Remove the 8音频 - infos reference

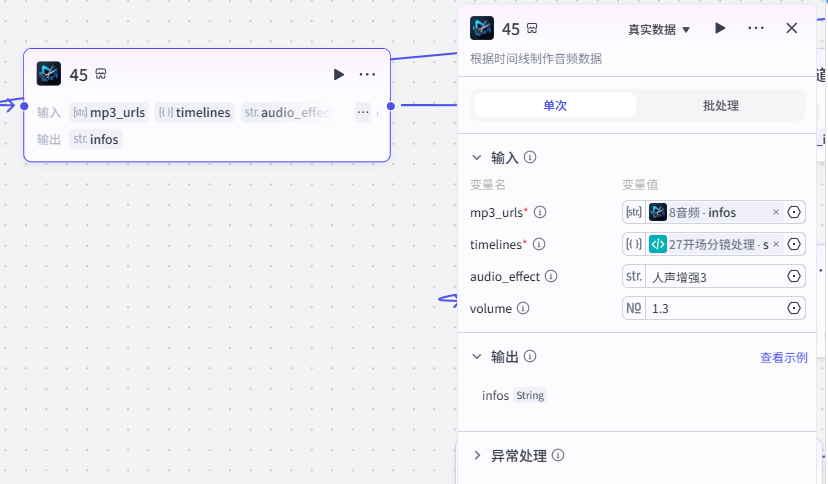click(776, 212)
